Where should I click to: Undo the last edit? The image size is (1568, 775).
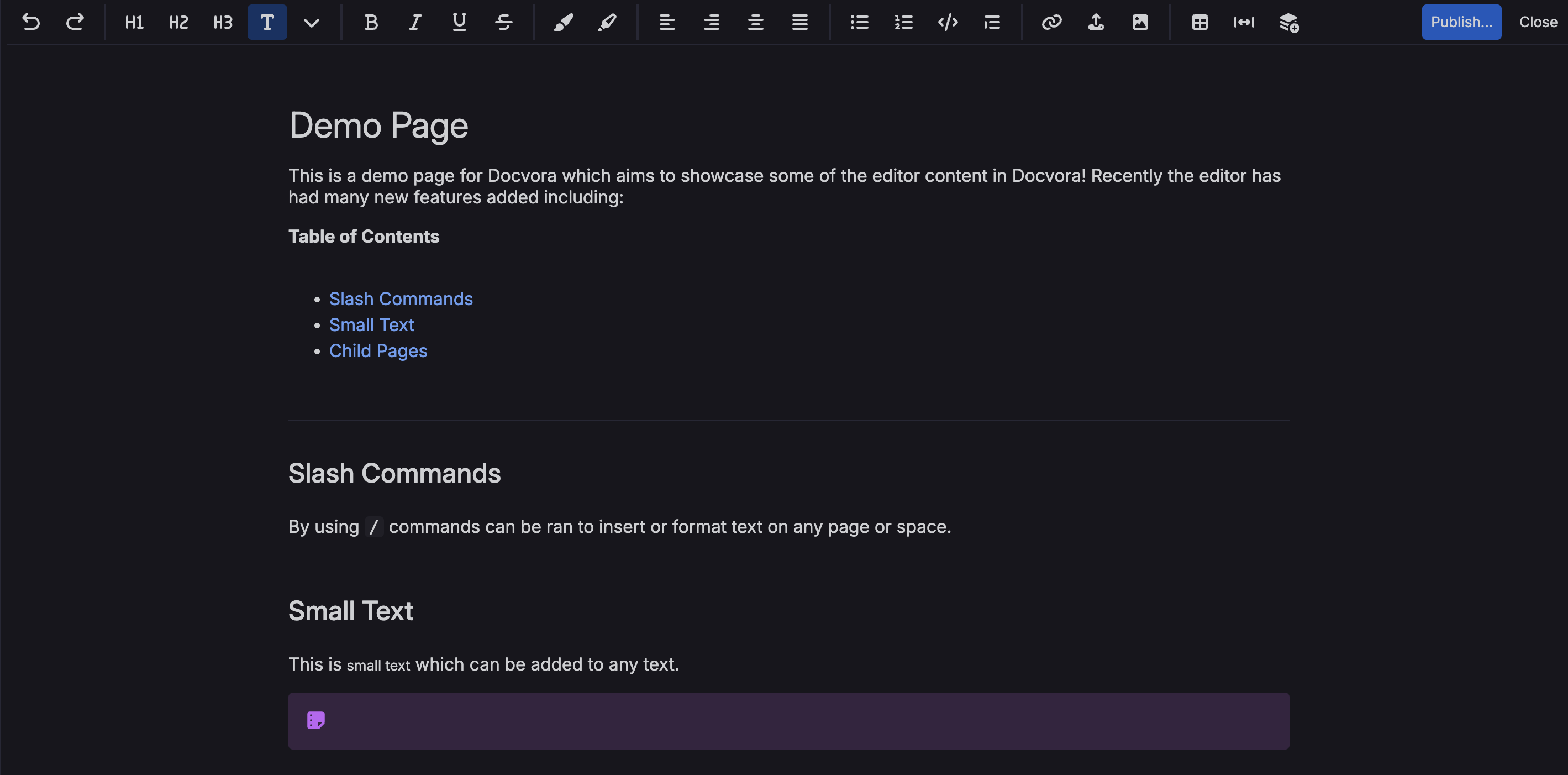click(x=30, y=23)
